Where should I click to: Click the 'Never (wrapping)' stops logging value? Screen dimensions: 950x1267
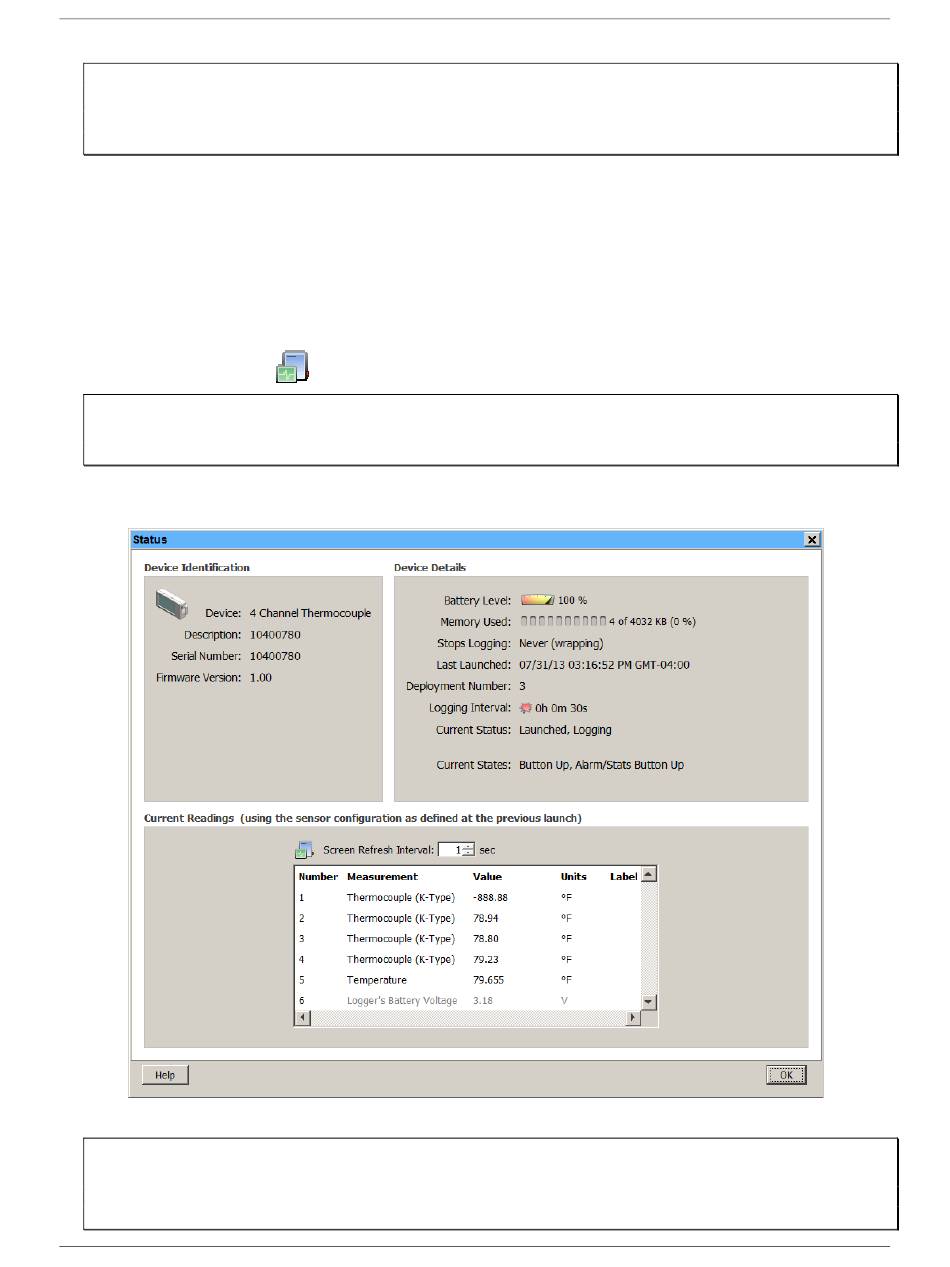click(x=561, y=643)
